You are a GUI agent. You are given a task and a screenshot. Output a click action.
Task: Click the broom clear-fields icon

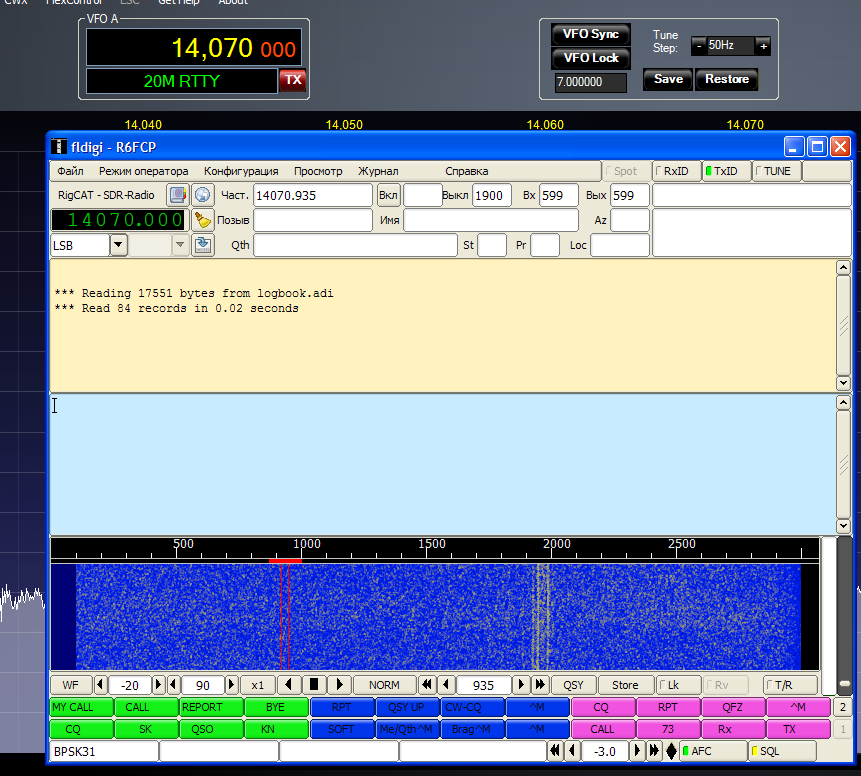click(x=203, y=220)
